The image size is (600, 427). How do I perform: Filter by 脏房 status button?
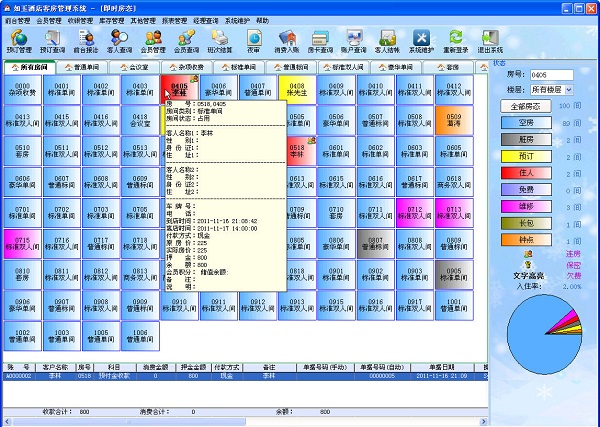tap(526, 140)
